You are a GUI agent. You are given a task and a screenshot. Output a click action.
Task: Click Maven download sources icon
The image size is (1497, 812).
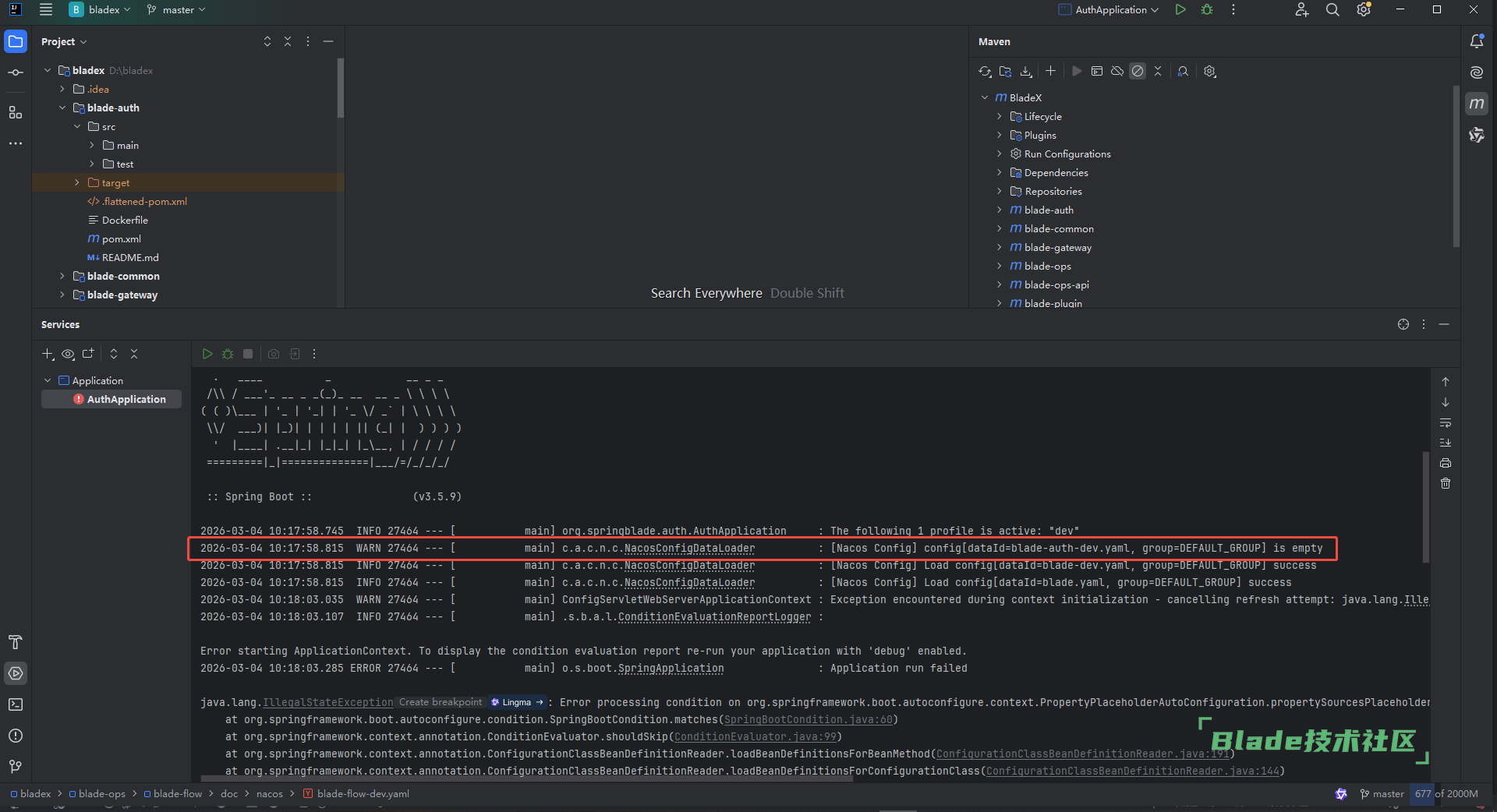pyautogui.click(x=1026, y=72)
